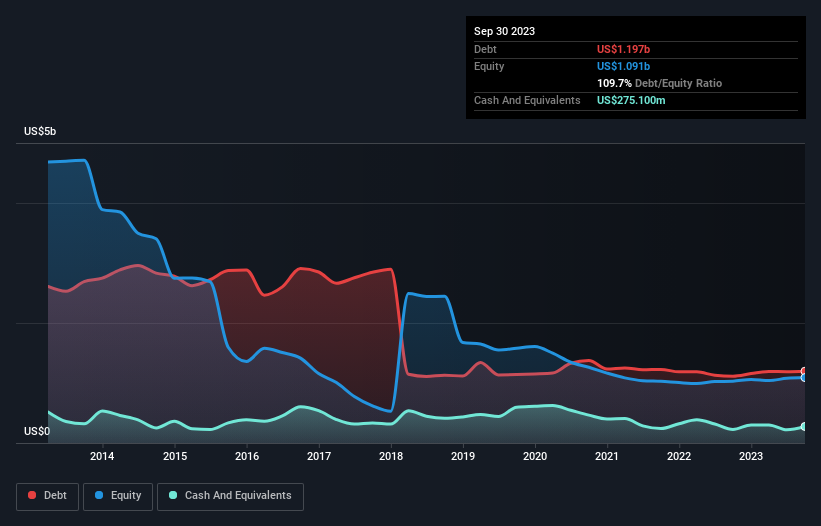Click Cash And Equivalents tooltip label
821x526 pixels.
coord(527,100)
